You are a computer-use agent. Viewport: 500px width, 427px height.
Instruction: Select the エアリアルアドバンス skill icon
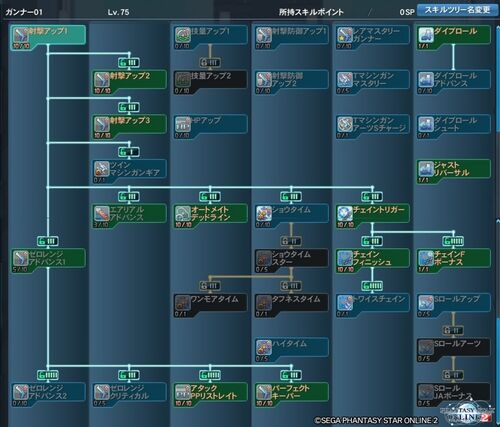[102, 213]
